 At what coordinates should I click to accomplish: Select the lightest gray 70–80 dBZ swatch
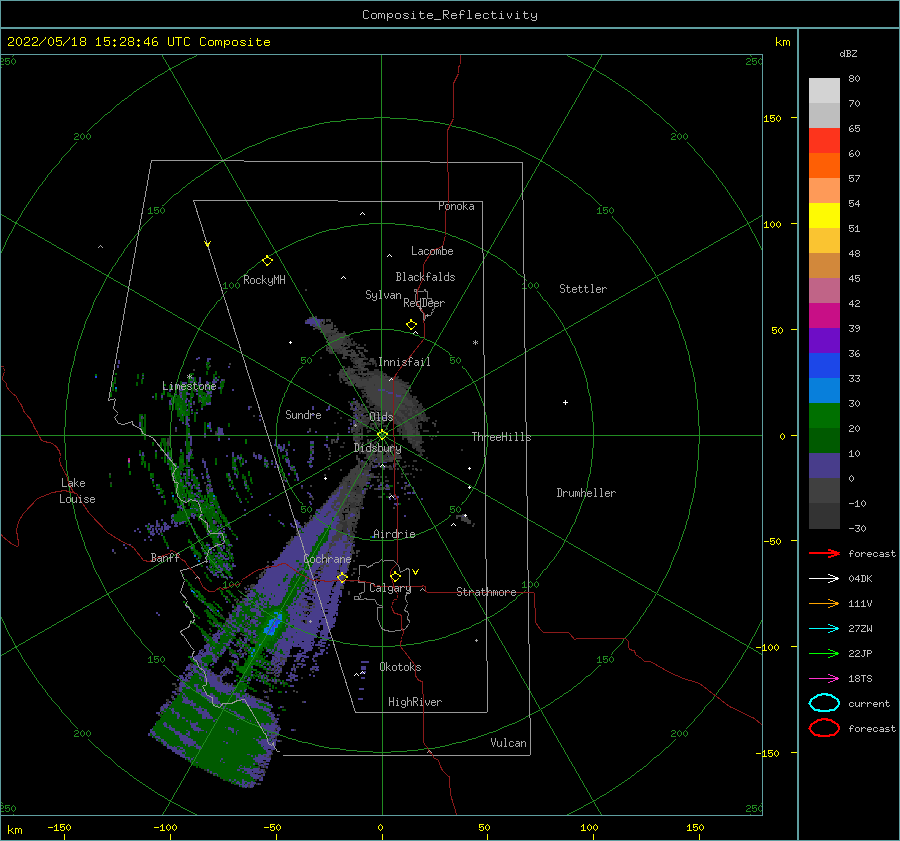coord(824,91)
